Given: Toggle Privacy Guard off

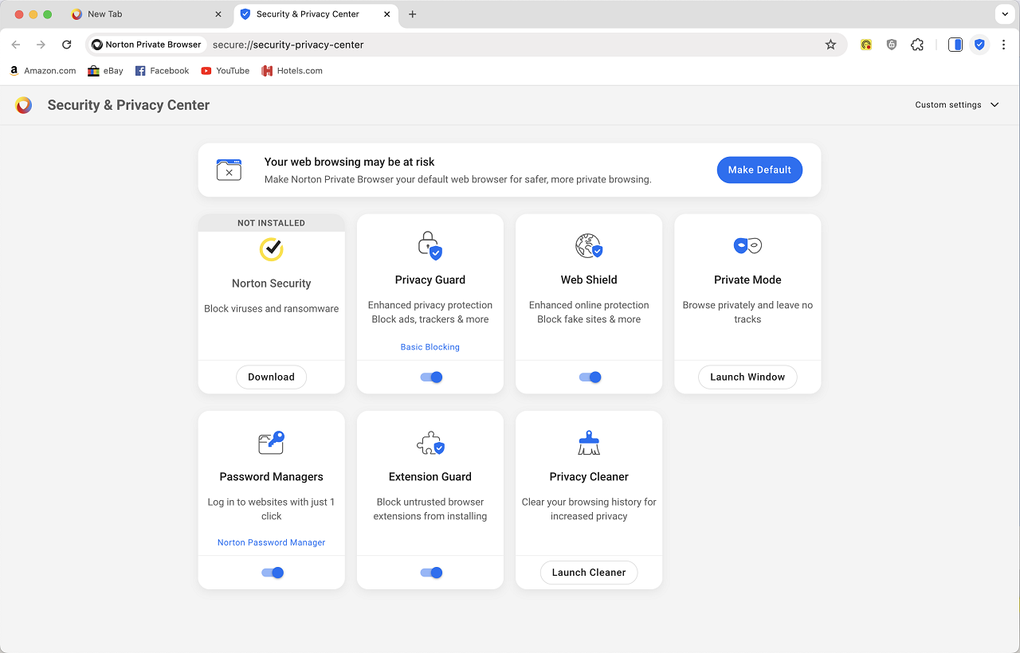Looking at the screenshot, I should [x=430, y=377].
